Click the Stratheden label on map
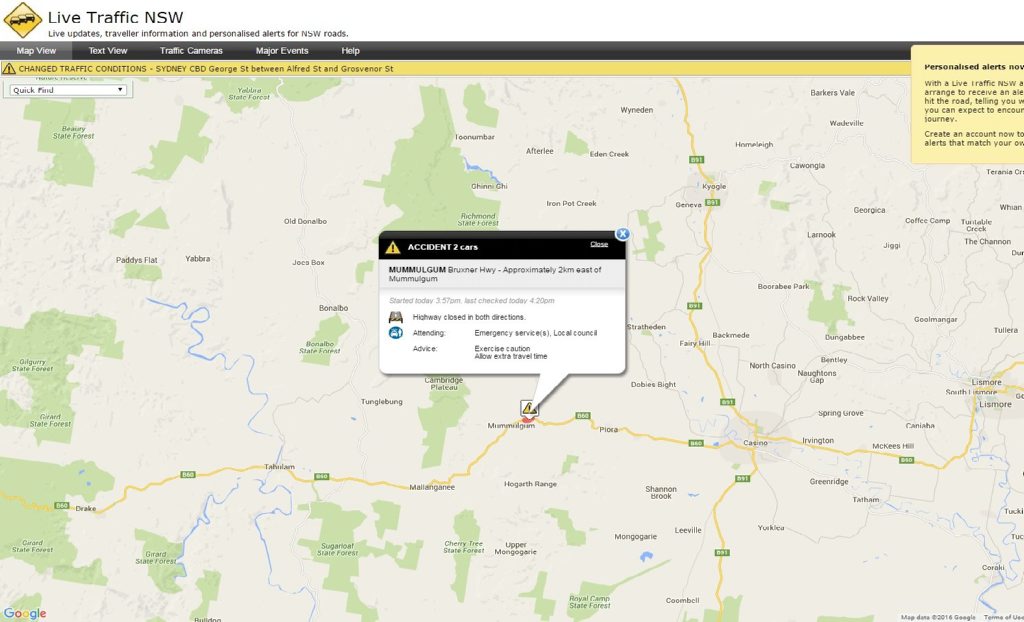1024x622 pixels. 647,327
